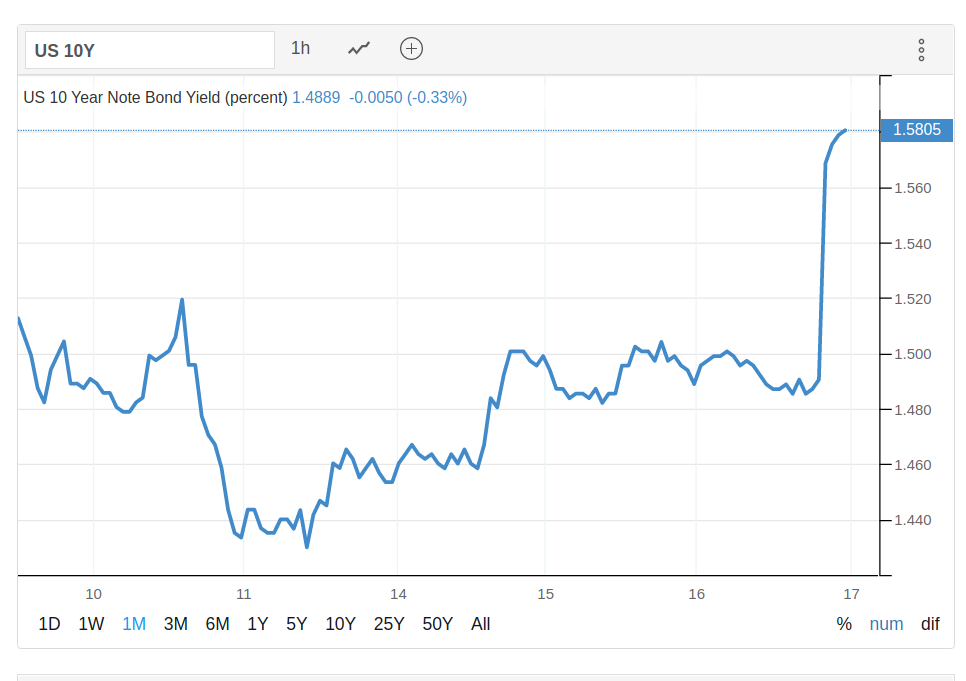Open the chart type line icon
This screenshot has height=681, width=966.
pos(359,48)
